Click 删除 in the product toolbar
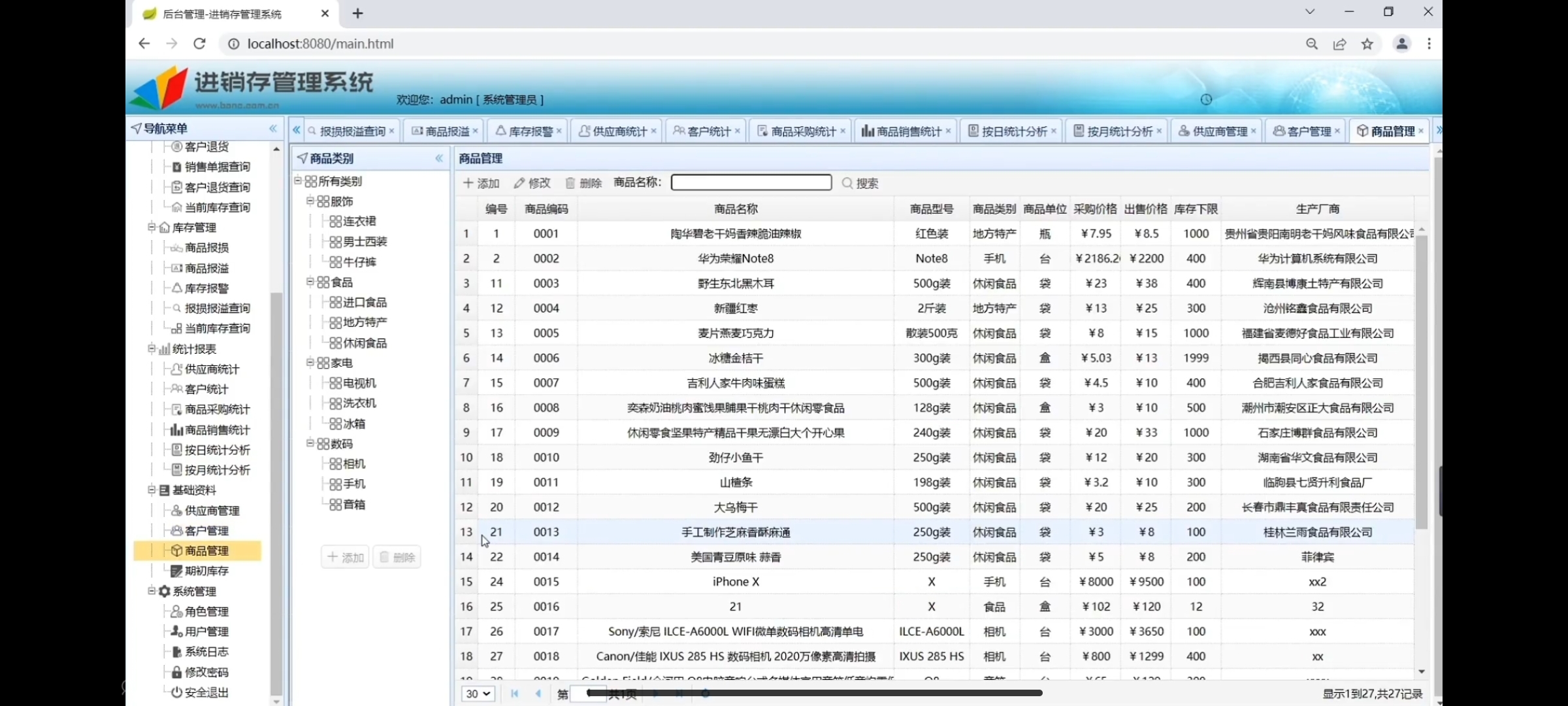The height and width of the screenshot is (706, 1568). pyautogui.click(x=583, y=183)
